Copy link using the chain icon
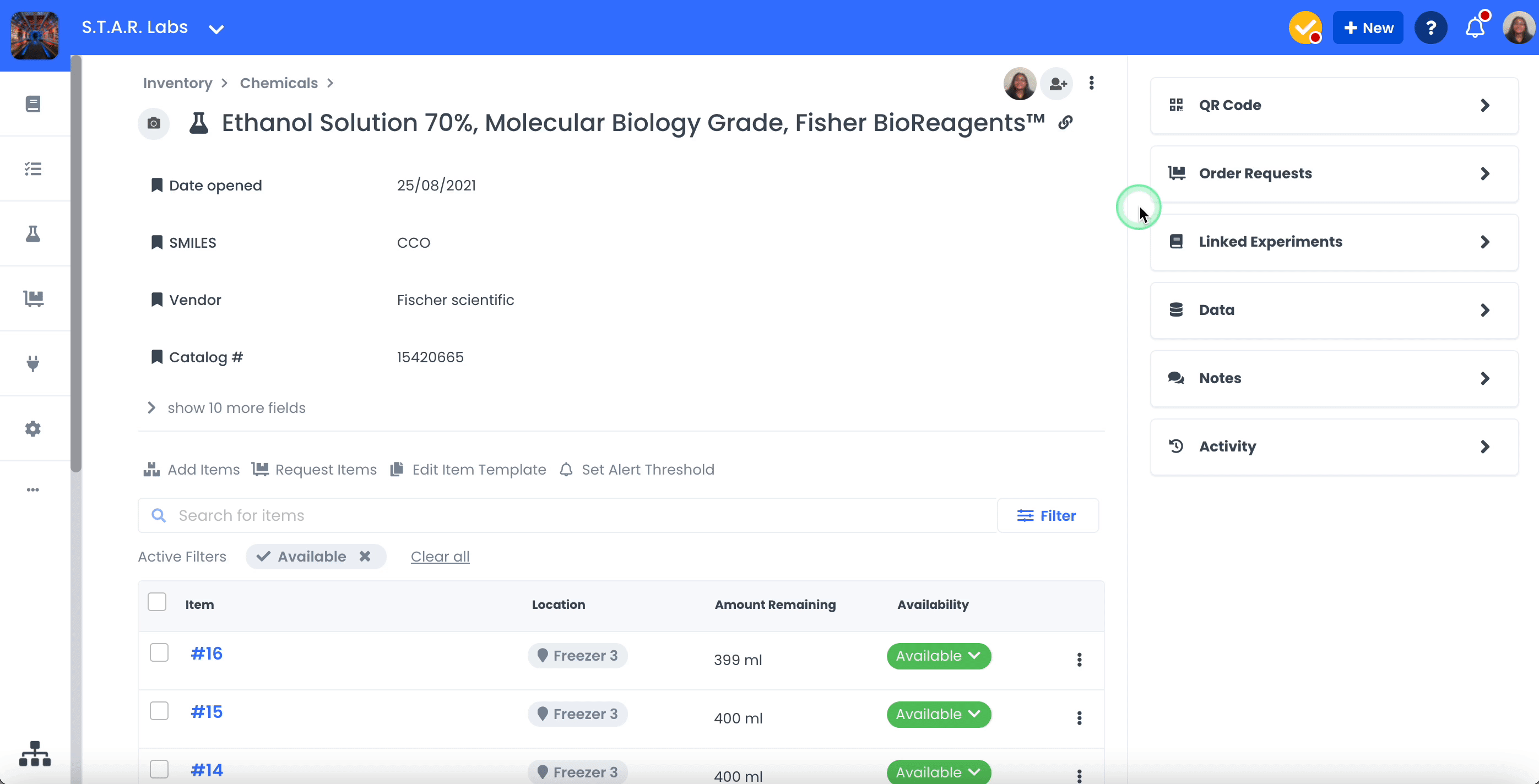This screenshot has width=1539, height=784. click(x=1065, y=123)
